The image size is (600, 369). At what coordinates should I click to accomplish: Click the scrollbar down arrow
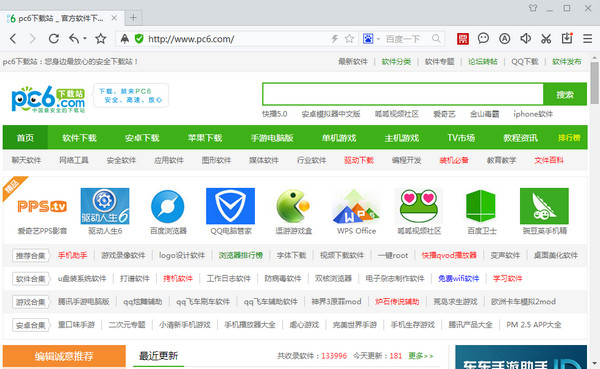(594, 363)
